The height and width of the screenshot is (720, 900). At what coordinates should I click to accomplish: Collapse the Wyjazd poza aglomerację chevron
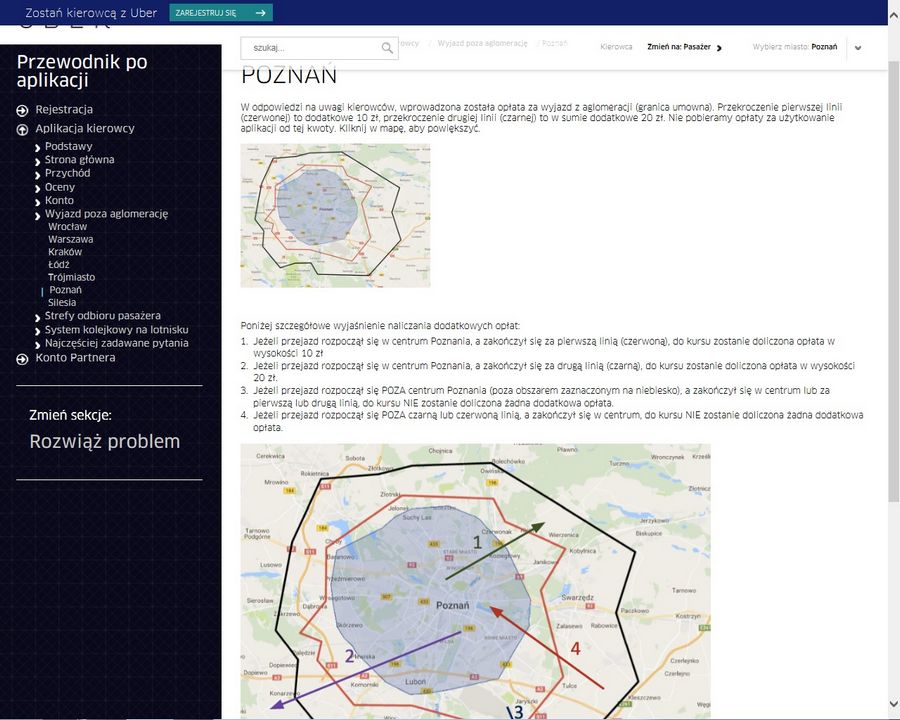(x=38, y=215)
